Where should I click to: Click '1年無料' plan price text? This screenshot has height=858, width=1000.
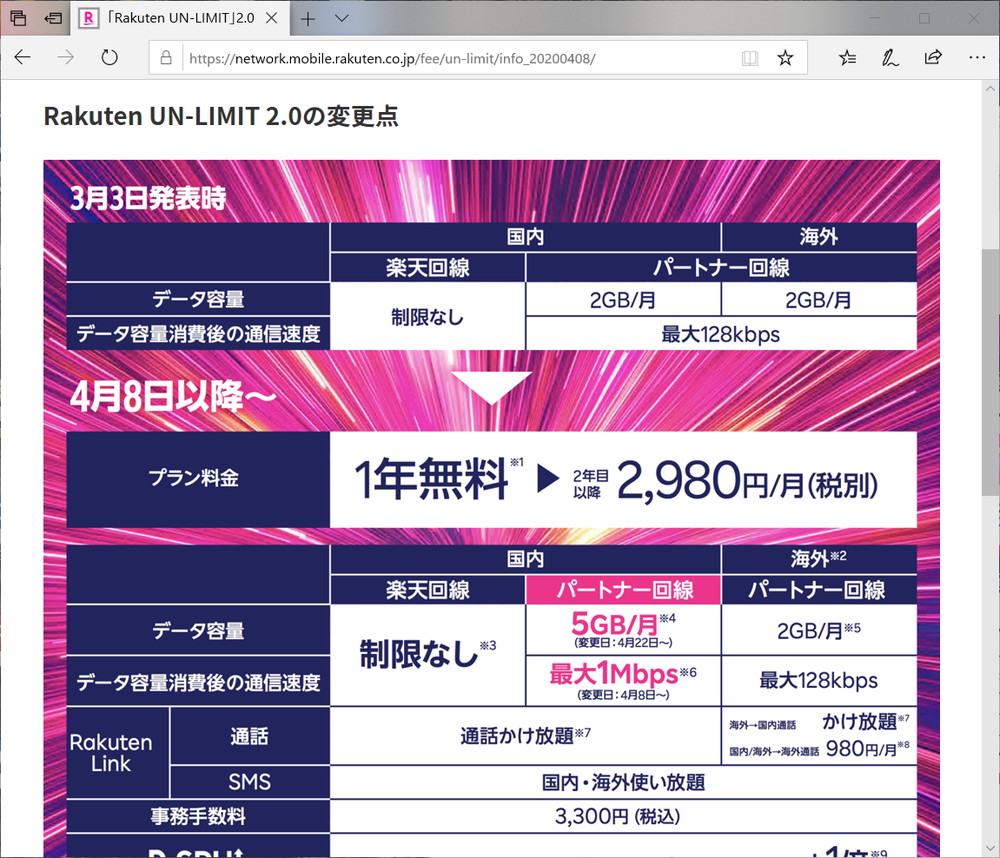(x=432, y=479)
